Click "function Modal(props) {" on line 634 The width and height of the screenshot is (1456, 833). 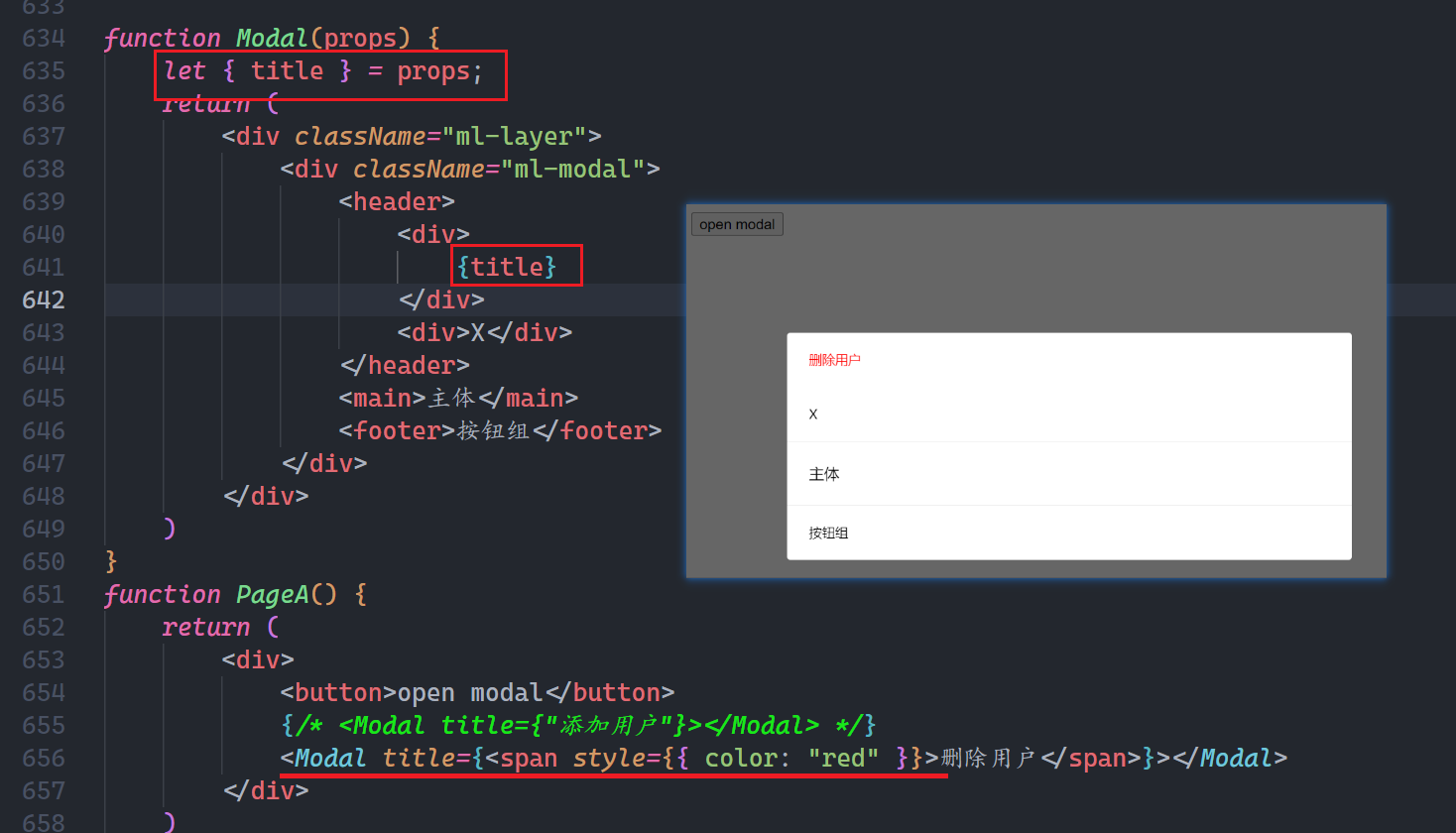273,38
